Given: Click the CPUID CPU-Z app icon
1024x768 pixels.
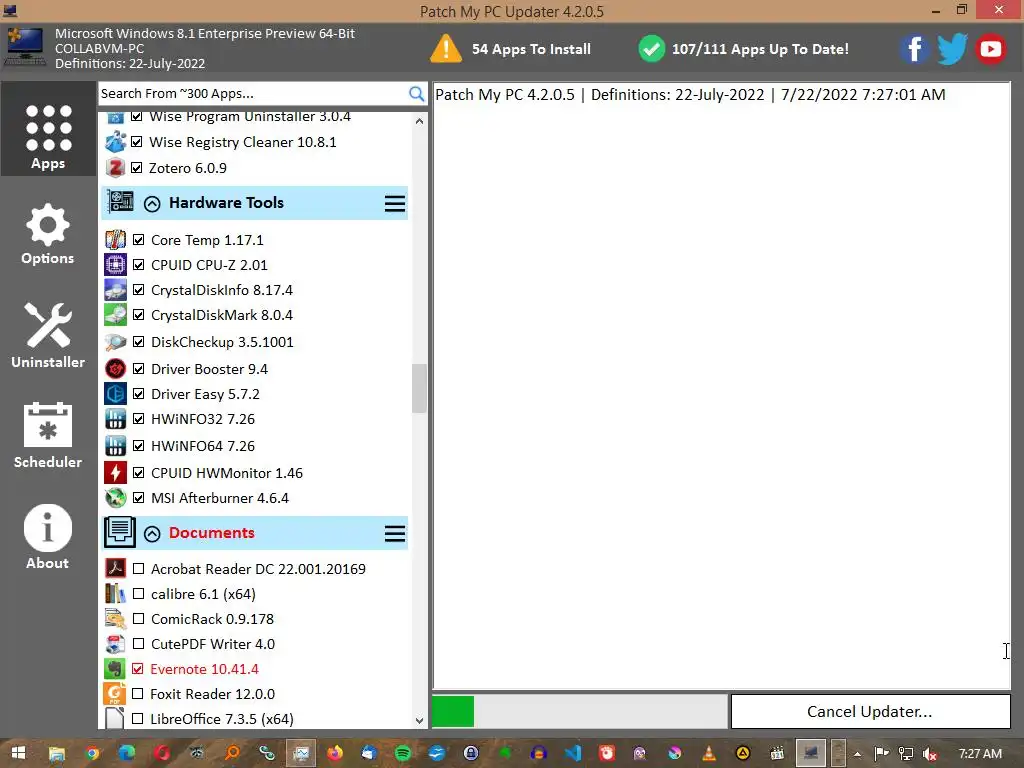Looking at the screenshot, I should 116,264.
